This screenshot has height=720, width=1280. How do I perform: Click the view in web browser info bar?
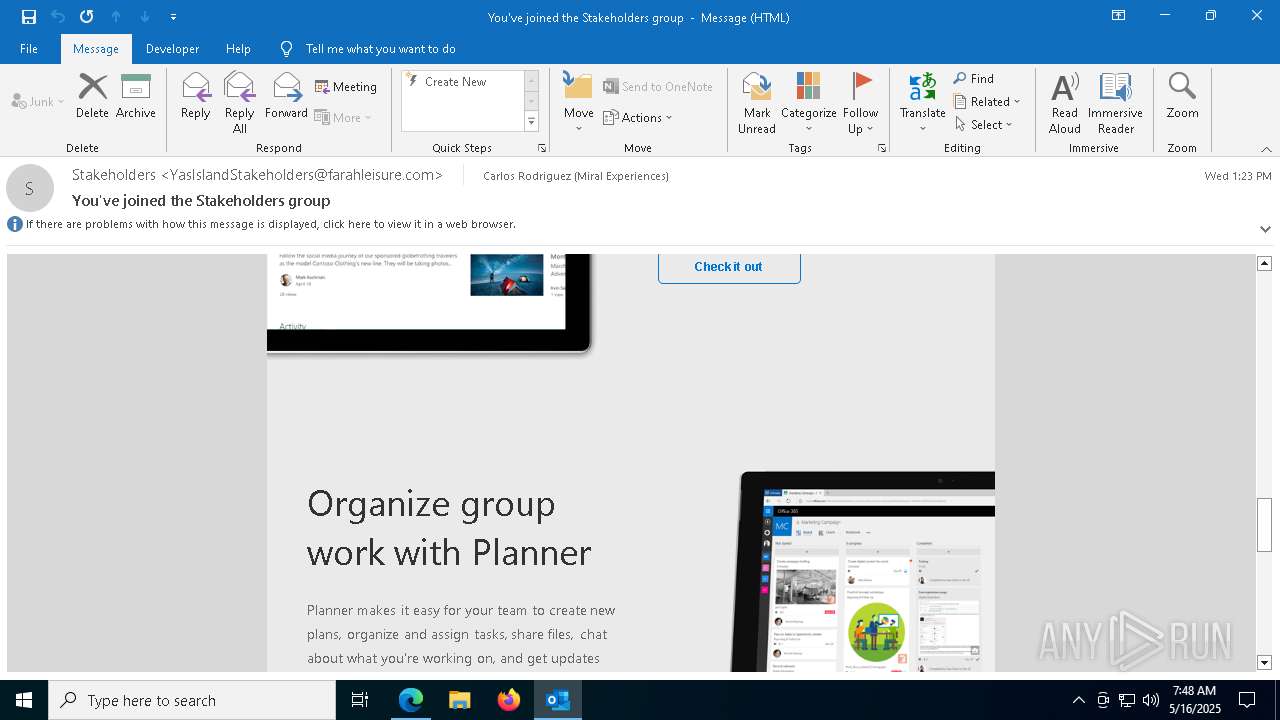pyautogui.click(x=270, y=224)
